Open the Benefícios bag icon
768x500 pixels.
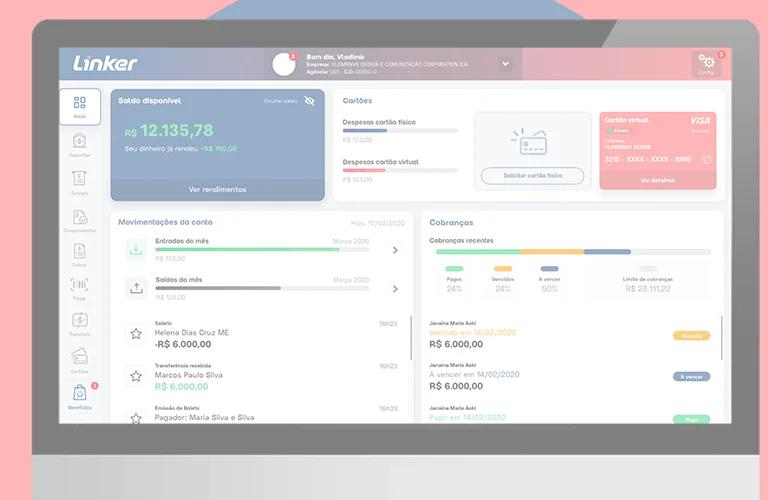(80, 394)
